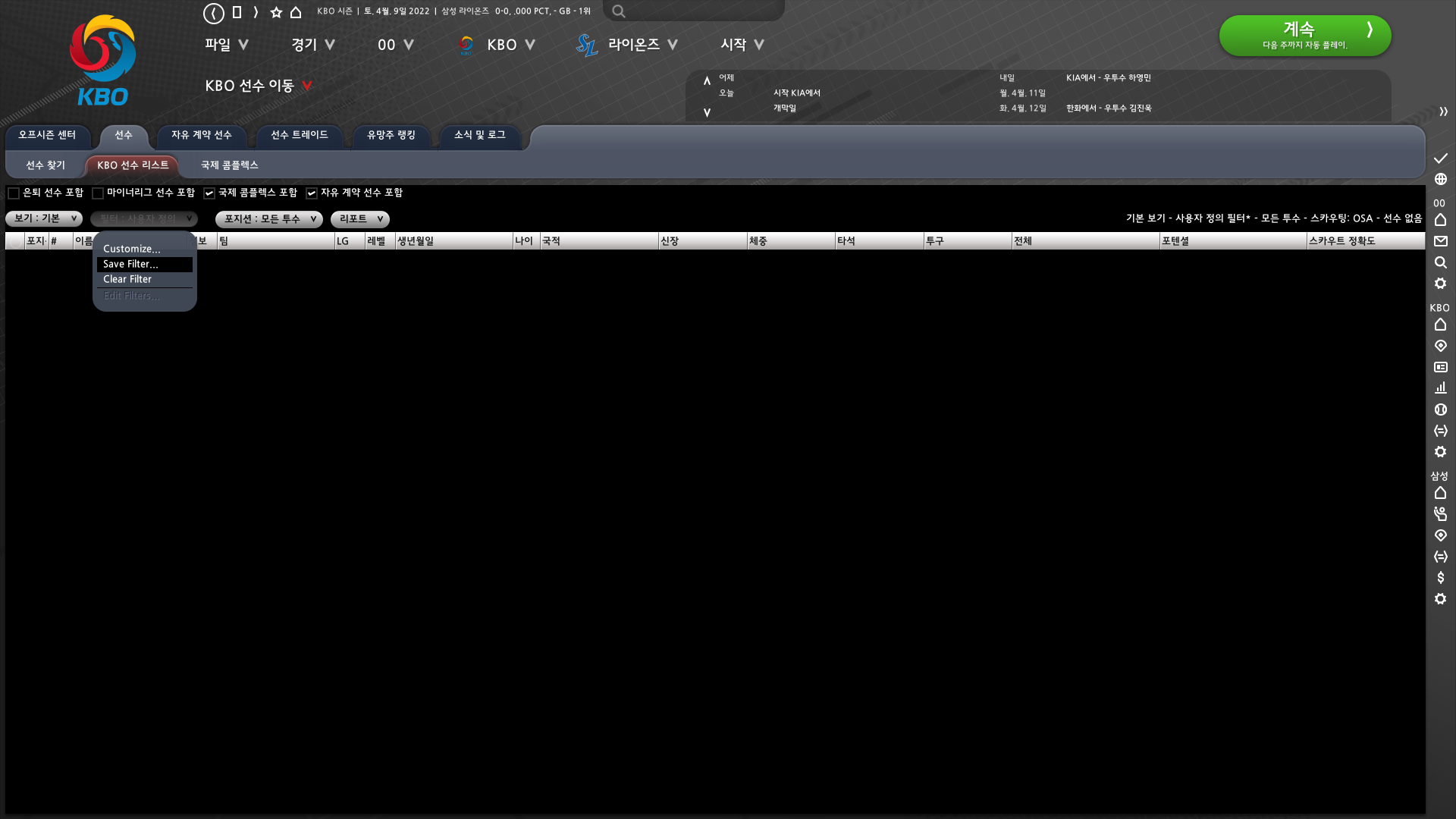Image resolution: width=1456 pixels, height=819 pixels.
Task: Choose Clear Filter menu entry
Action: coord(127,279)
